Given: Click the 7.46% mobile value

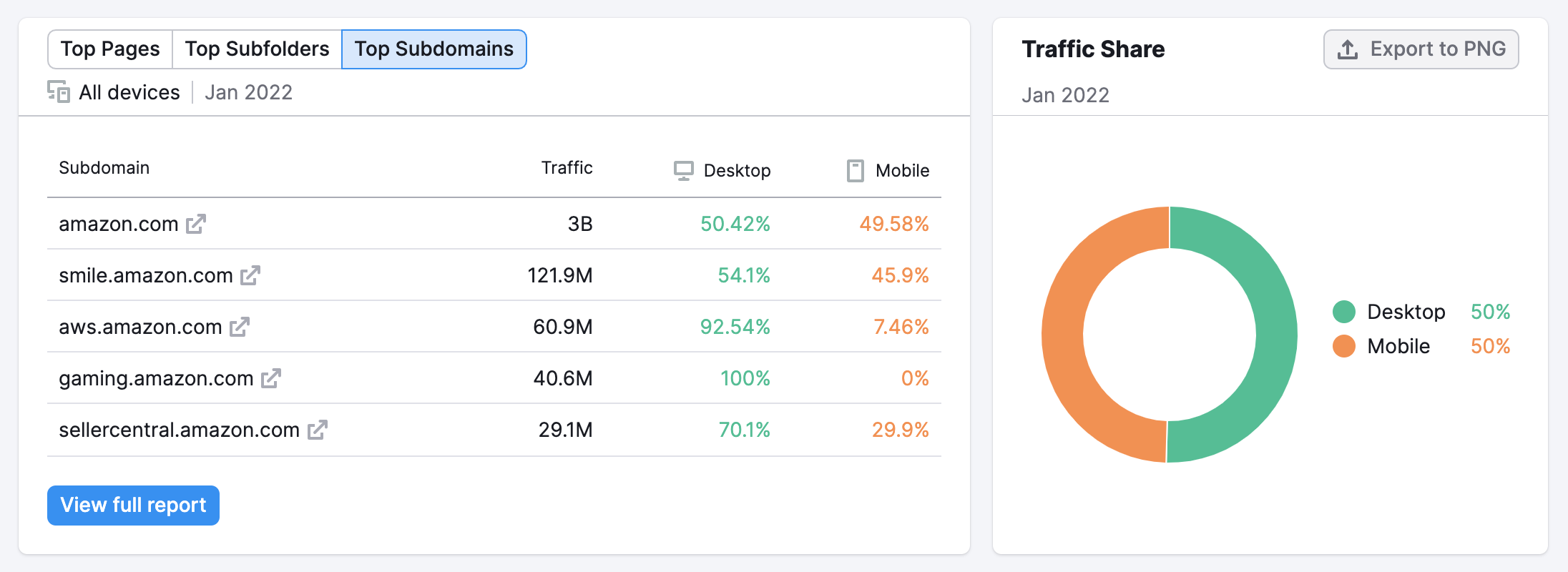Looking at the screenshot, I should 901,327.
